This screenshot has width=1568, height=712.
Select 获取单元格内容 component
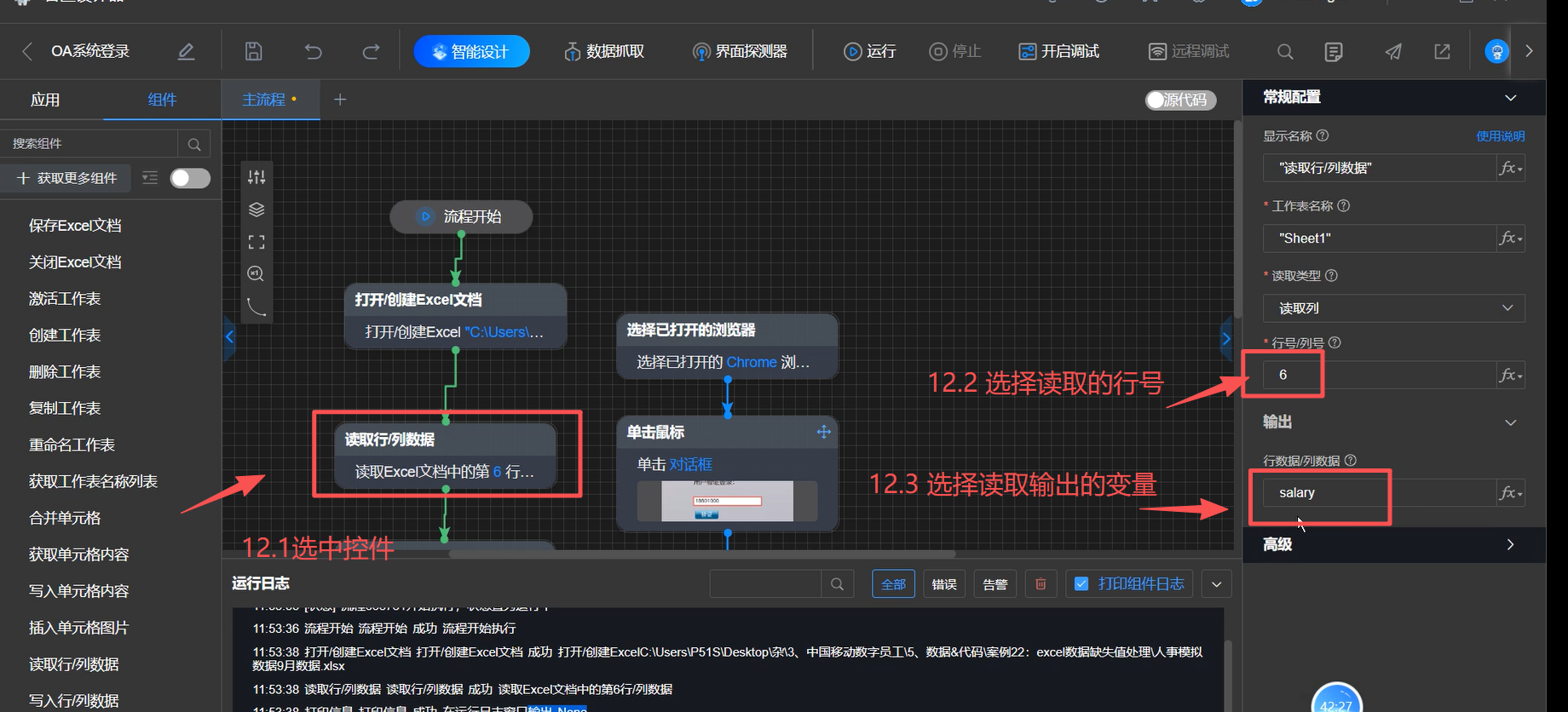tap(78, 555)
